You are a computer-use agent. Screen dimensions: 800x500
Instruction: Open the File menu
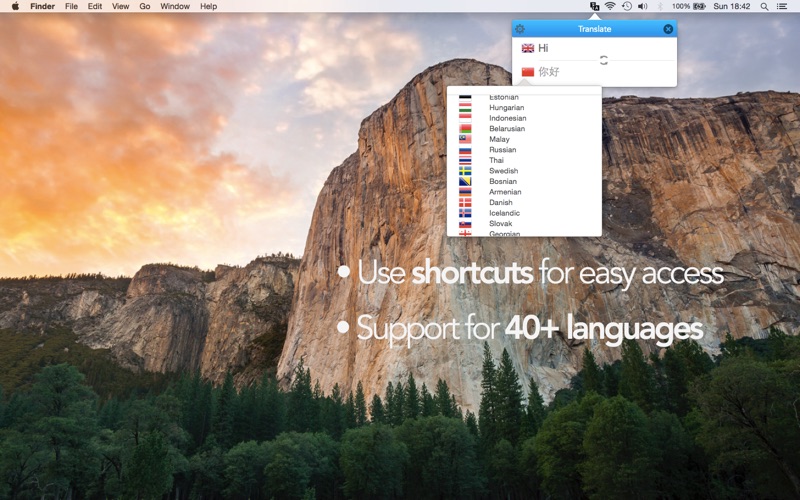[71, 6]
